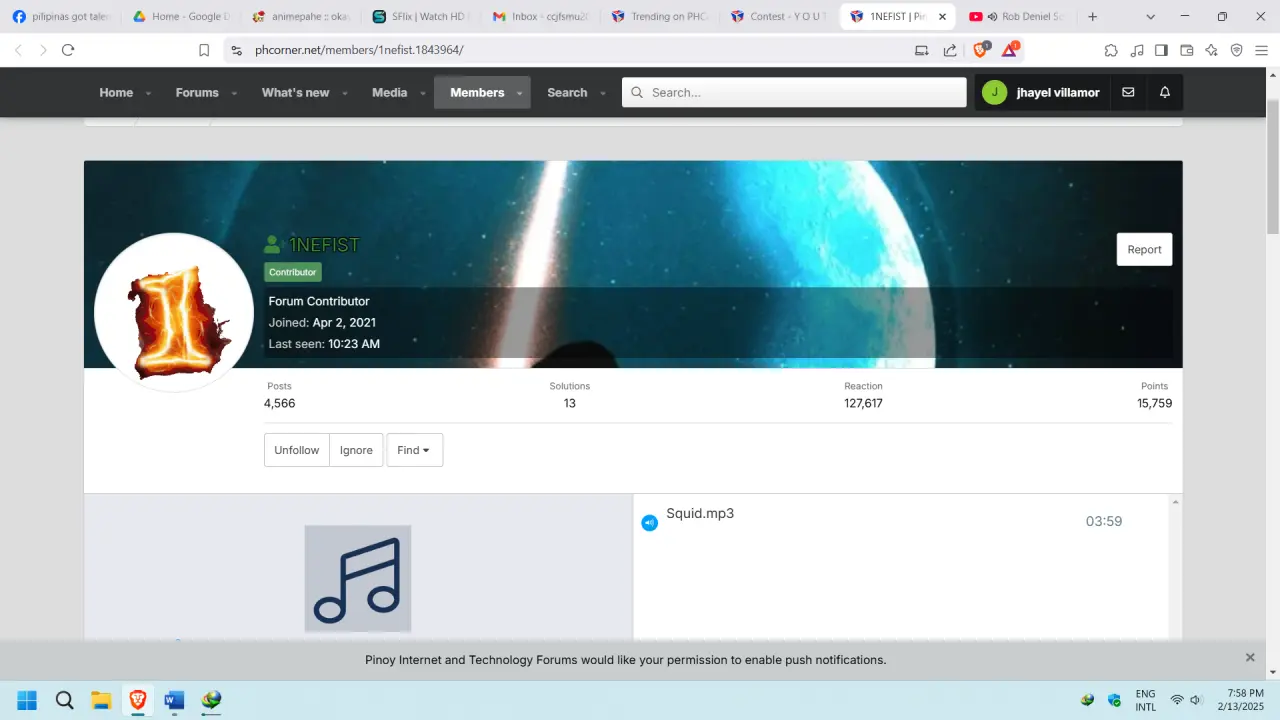Switch to the SFlix Watch HD tab
Screen dimensions: 1280x720
pyautogui.click(x=420, y=17)
